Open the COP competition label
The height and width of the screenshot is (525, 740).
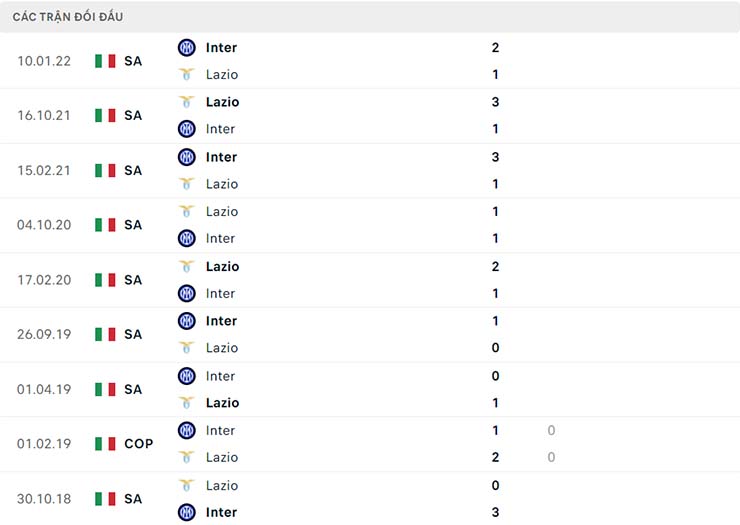click(x=139, y=443)
